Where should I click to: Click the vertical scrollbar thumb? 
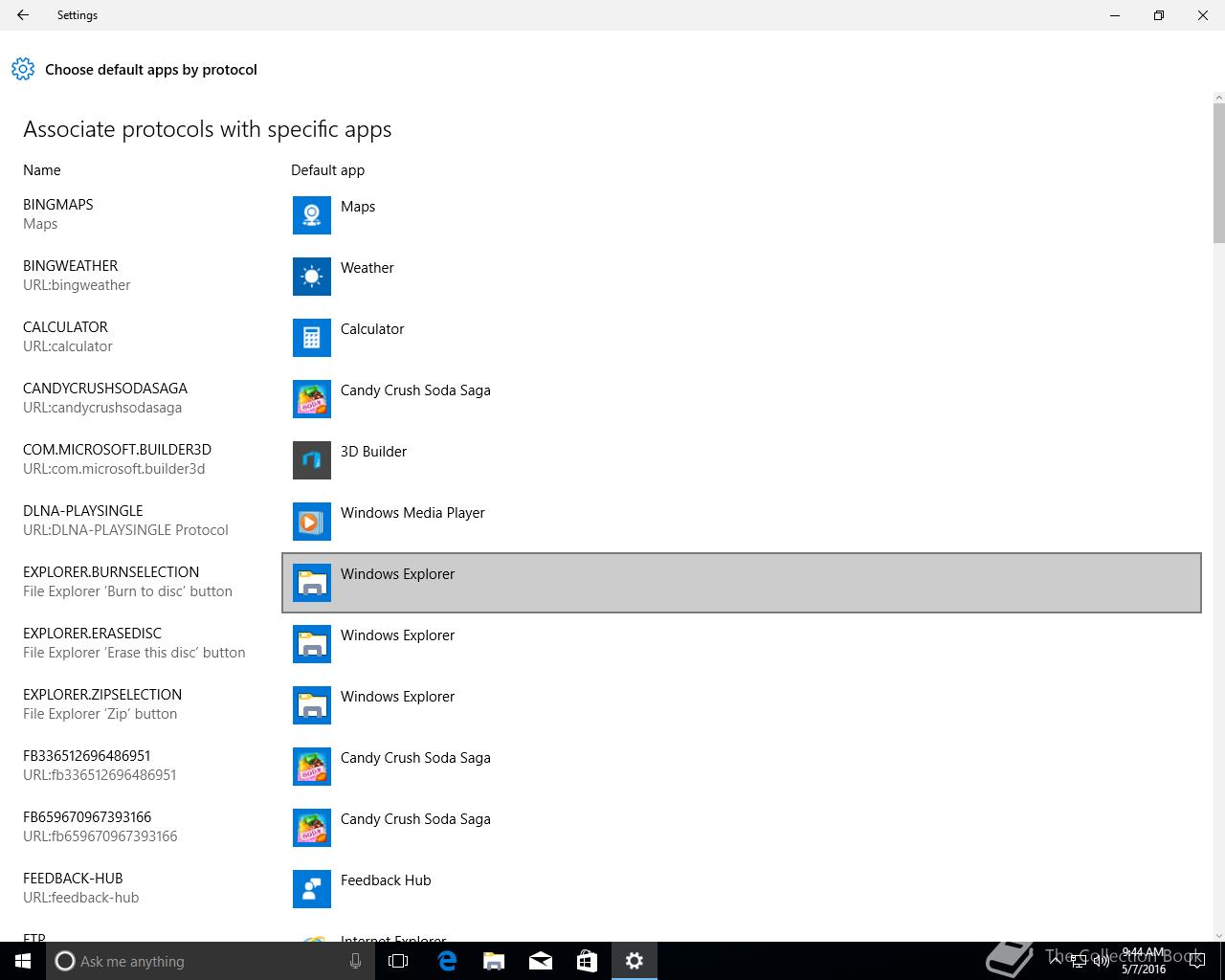click(1219, 173)
